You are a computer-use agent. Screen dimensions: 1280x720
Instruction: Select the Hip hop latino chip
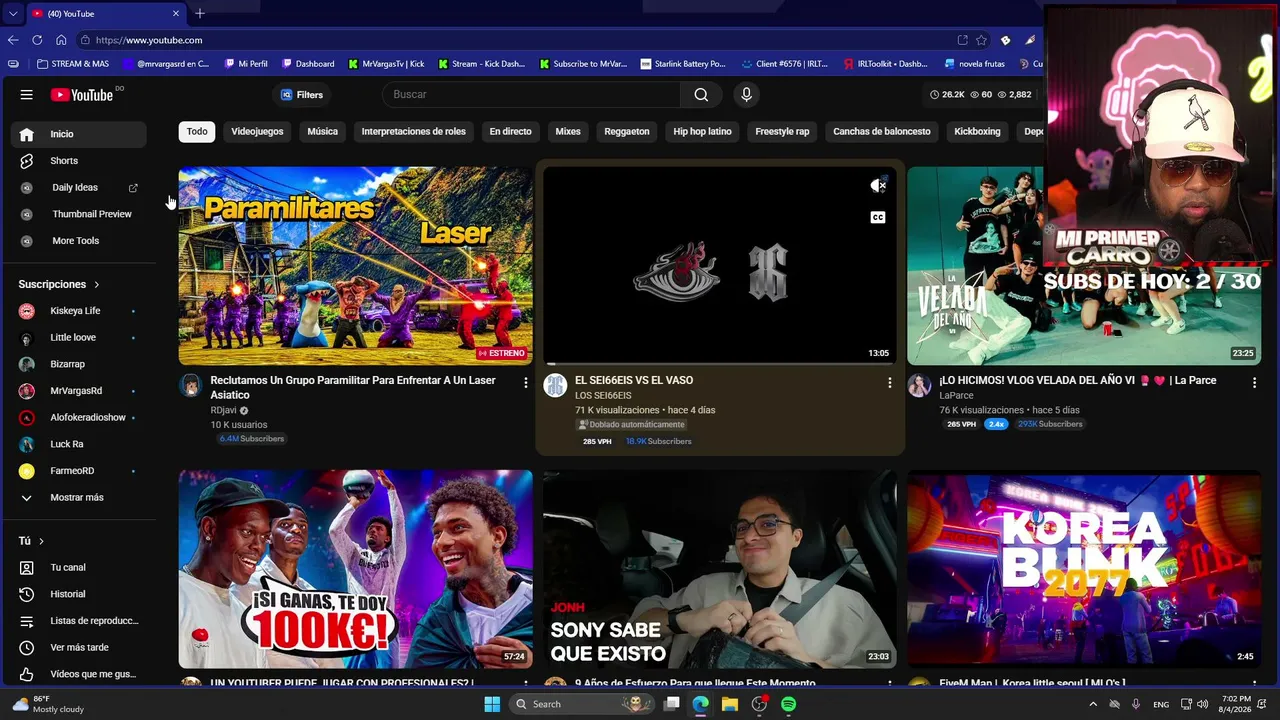point(702,132)
